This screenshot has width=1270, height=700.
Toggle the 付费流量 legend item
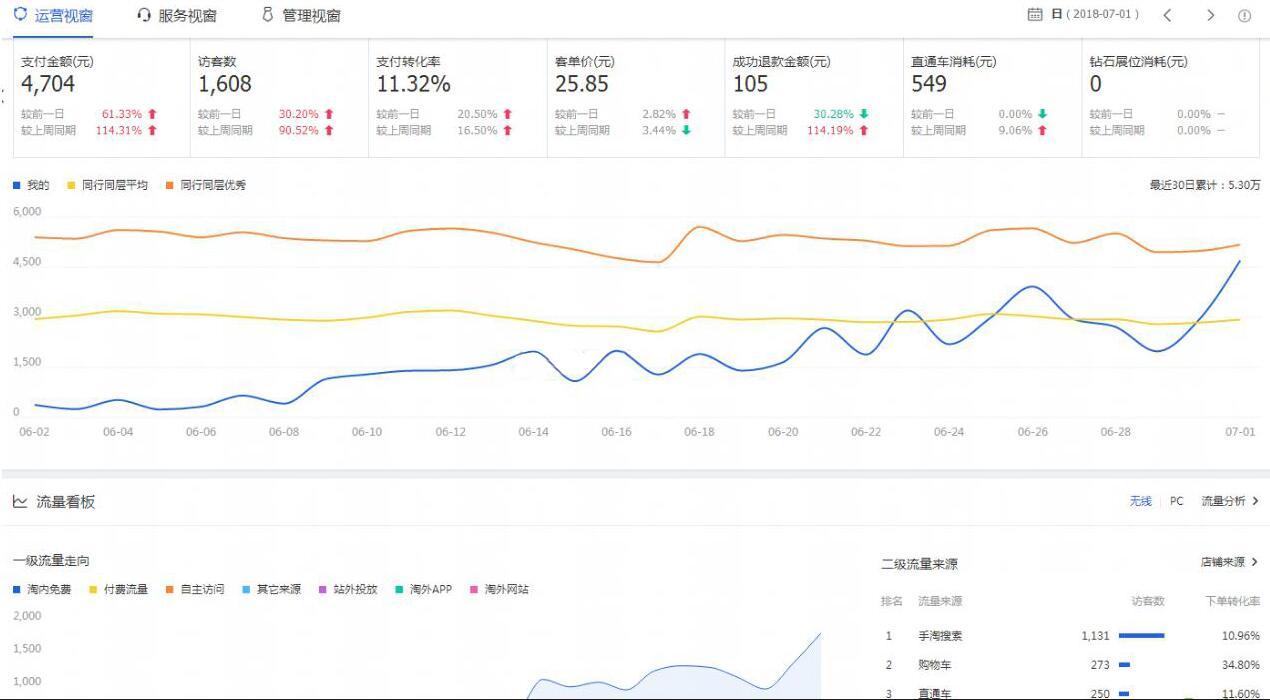click(118, 589)
